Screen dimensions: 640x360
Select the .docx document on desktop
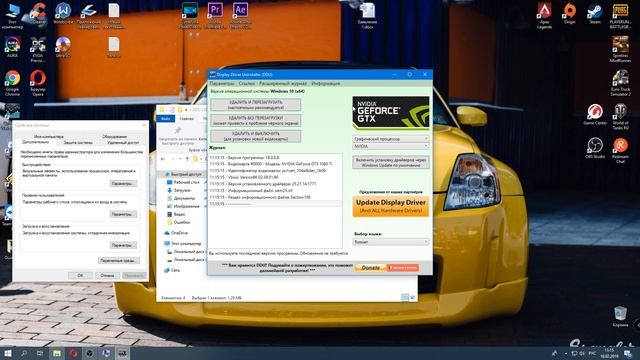(x=367, y=16)
